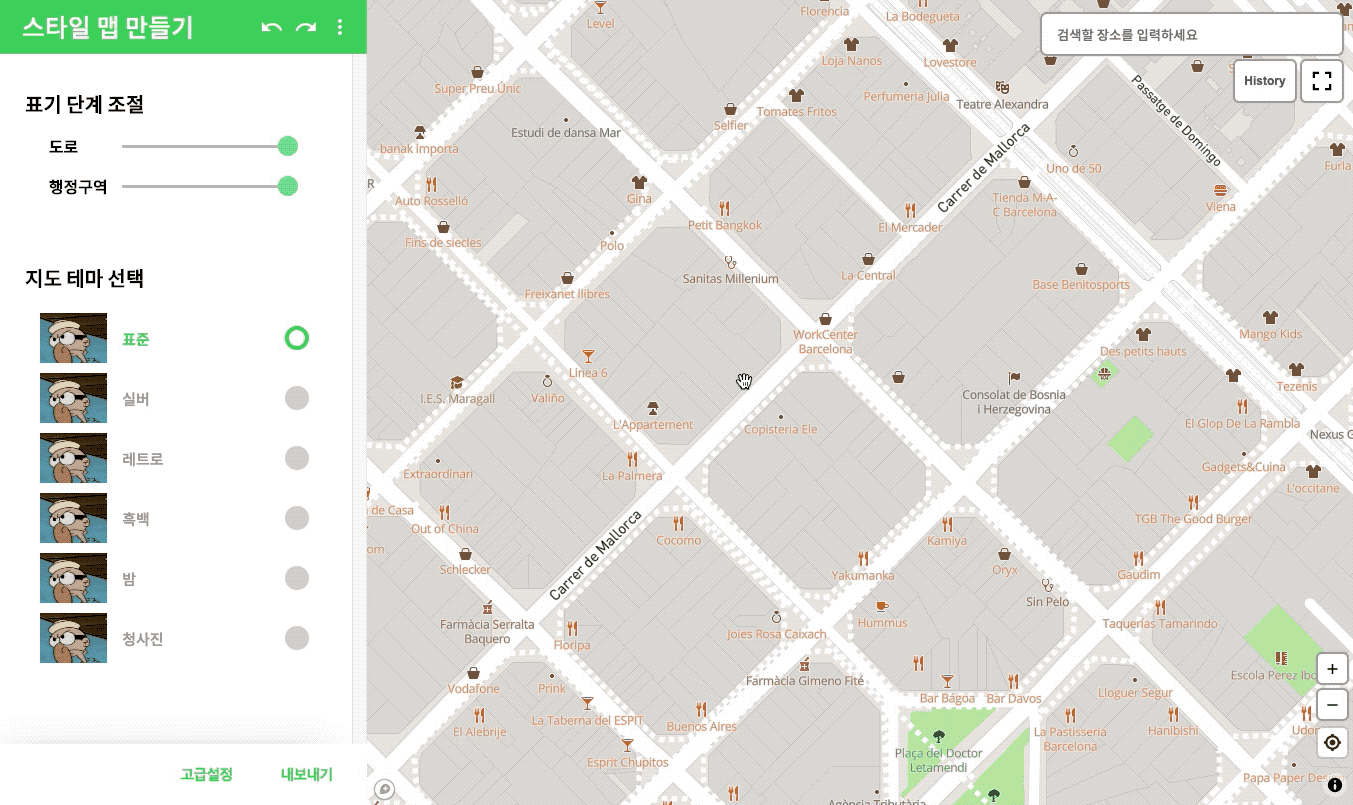Redo the last style change
Screen dimensions: 1353x805
[306, 27]
